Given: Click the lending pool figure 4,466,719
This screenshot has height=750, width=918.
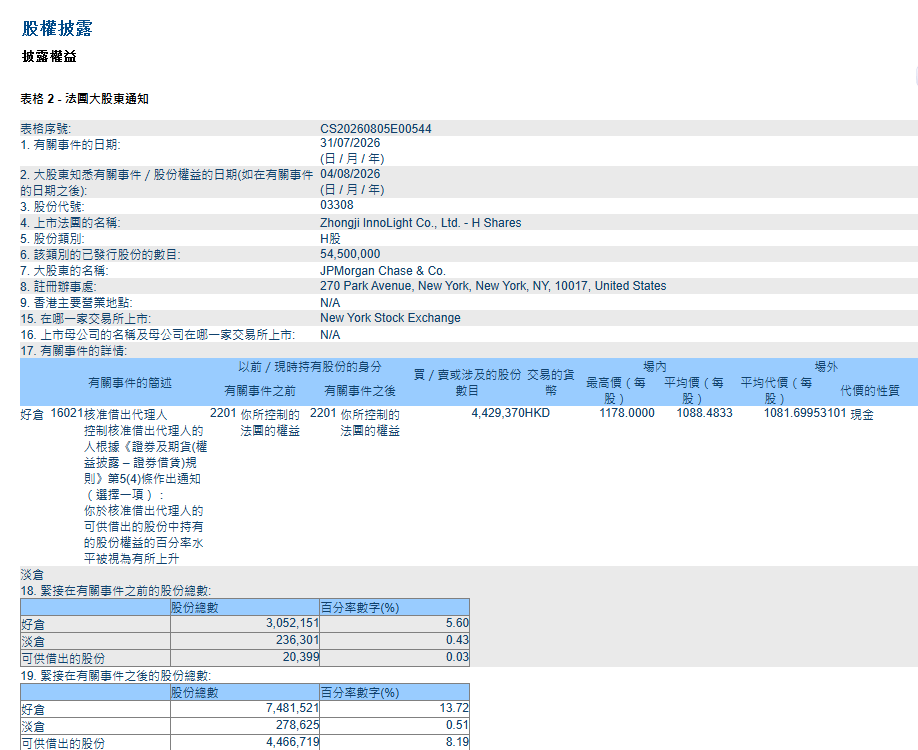Looking at the screenshot, I should [292, 742].
